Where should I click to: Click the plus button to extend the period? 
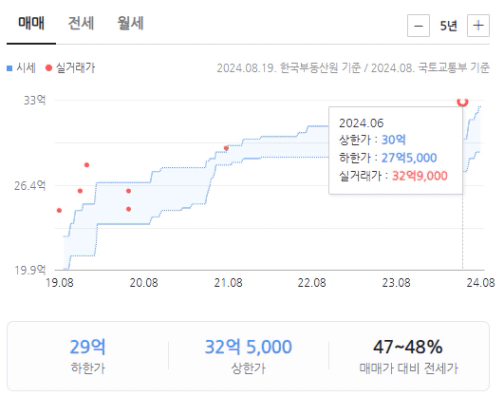click(x=478, y=25)
